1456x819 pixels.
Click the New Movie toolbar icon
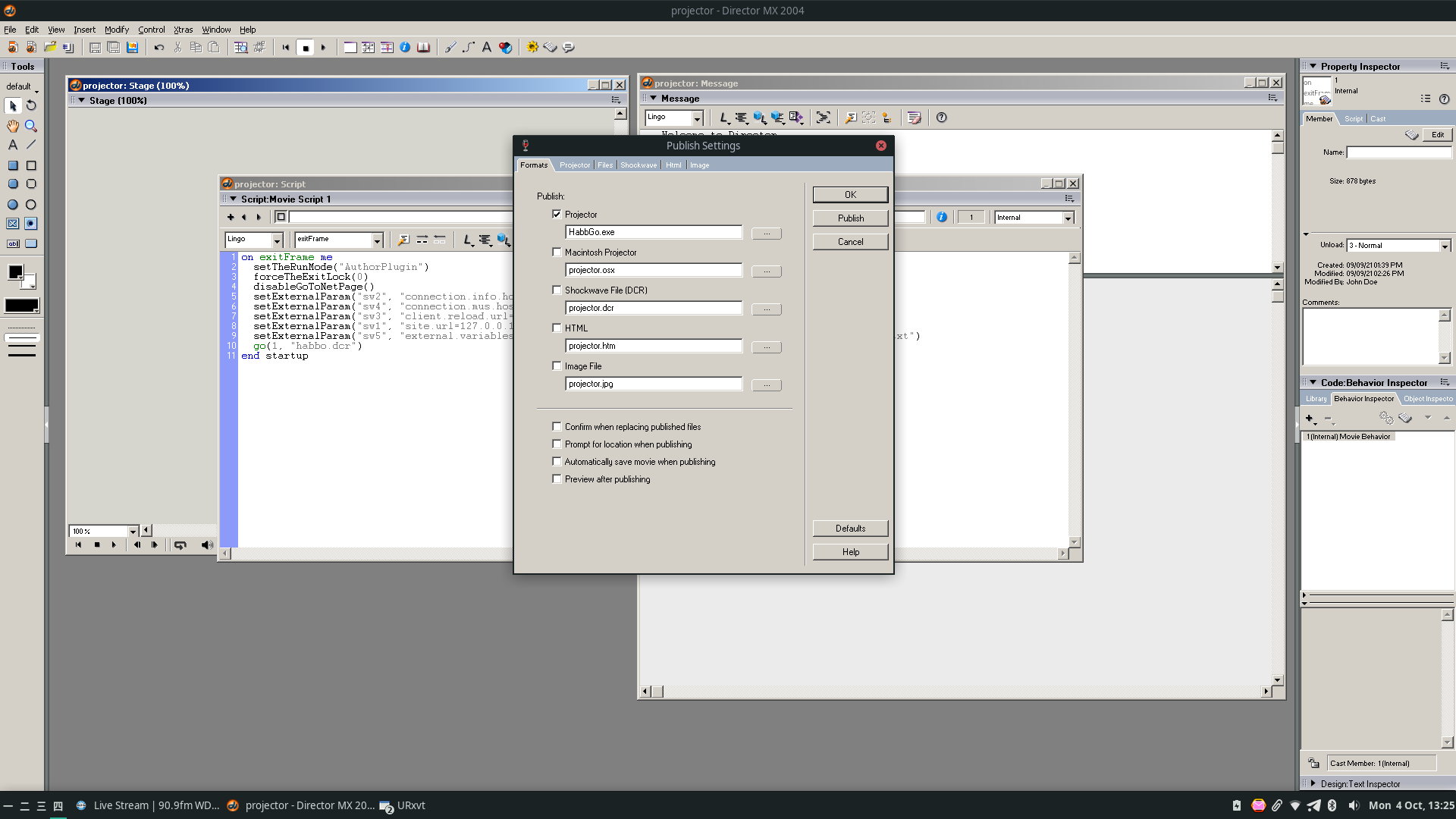(13, 47)
